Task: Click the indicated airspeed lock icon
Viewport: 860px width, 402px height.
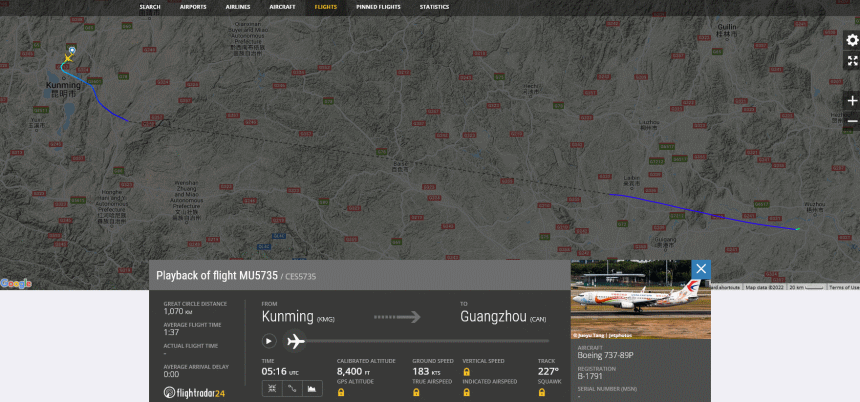Action: coord(467,392)
